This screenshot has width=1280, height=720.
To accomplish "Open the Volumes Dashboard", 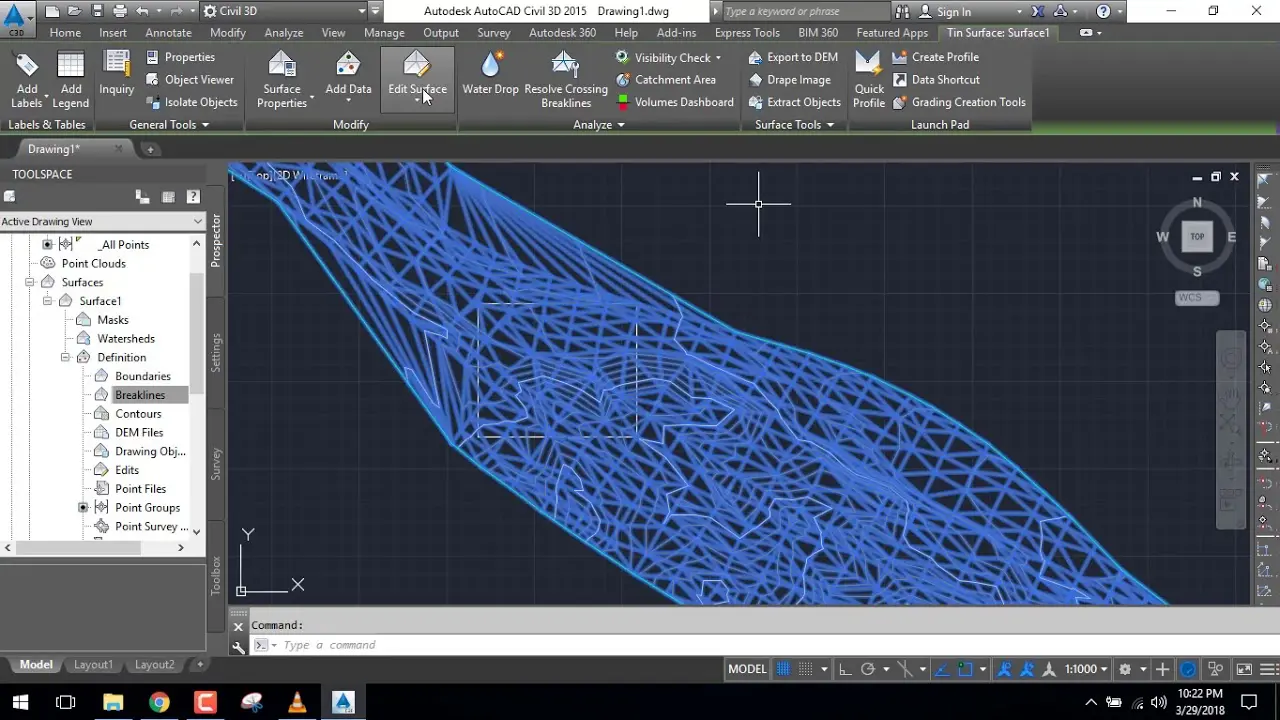I will [x=674, y=102].
